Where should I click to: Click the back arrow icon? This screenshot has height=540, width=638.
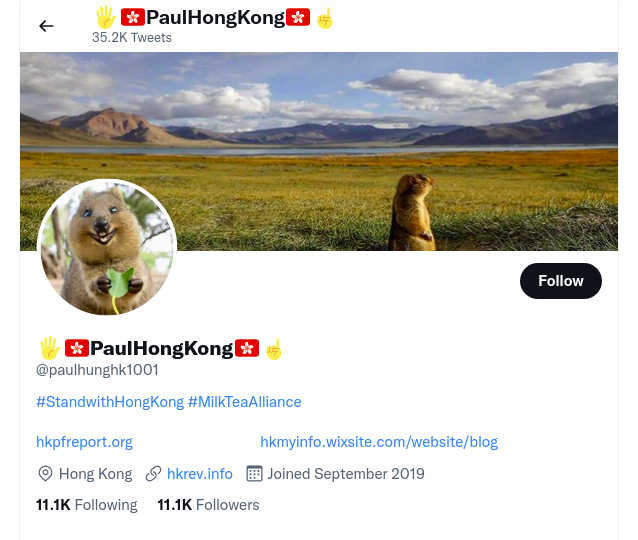tap(46, 26)
